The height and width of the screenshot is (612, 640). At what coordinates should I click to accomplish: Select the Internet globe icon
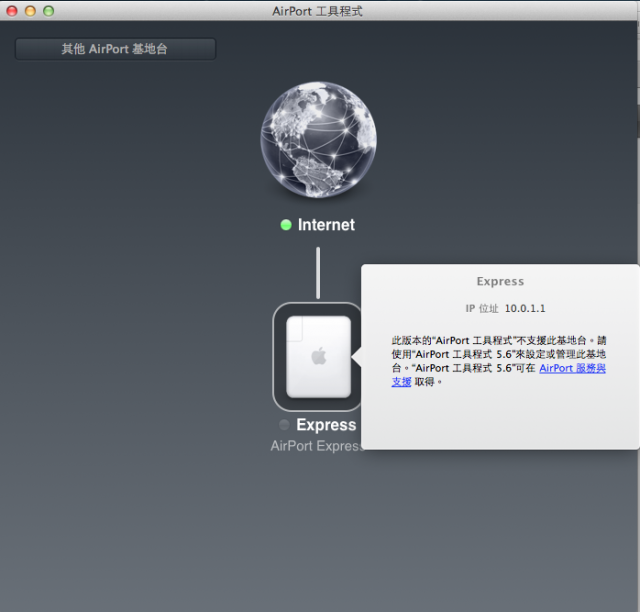[318, 140]
